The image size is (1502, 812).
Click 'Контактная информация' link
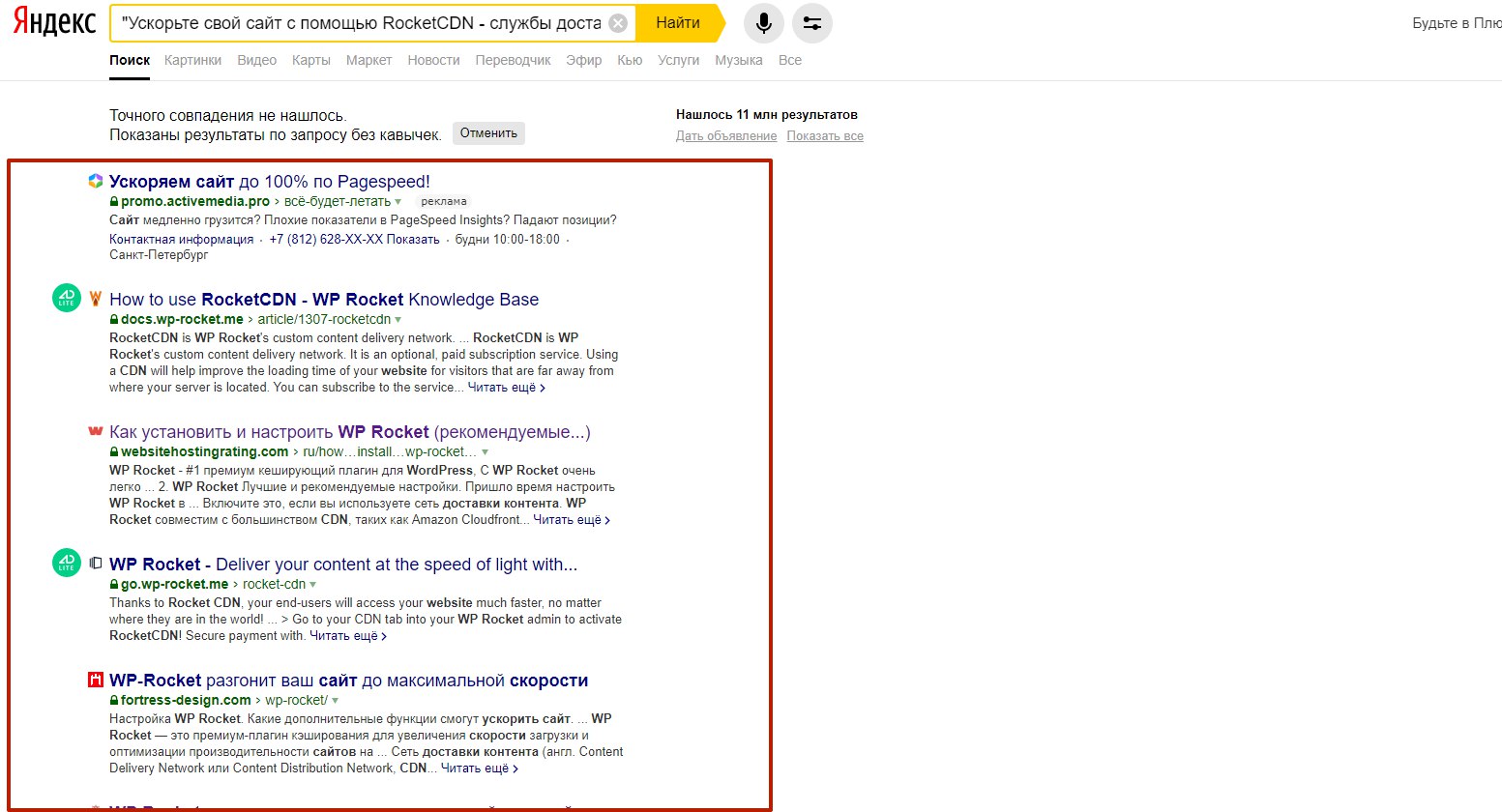point(181,240)
